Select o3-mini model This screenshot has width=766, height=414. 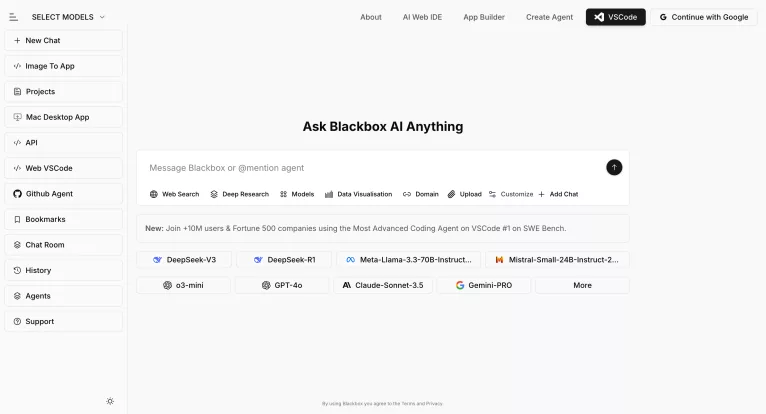183,285
